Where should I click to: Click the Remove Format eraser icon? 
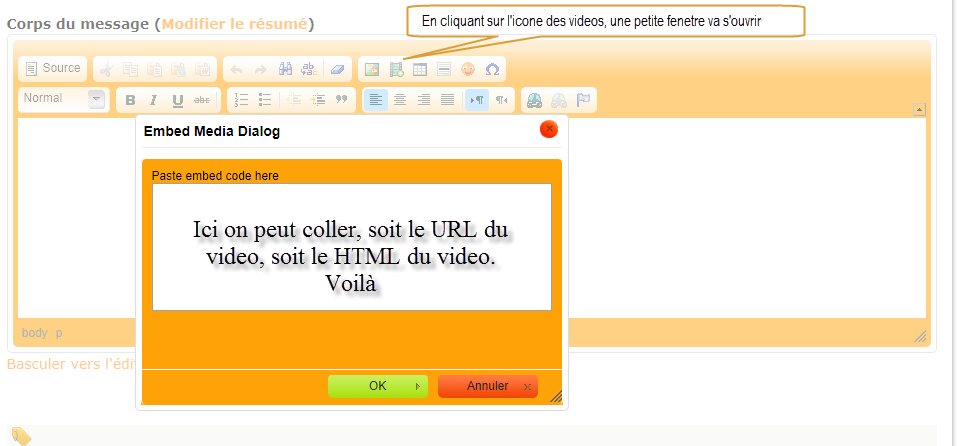click(338, 69)
